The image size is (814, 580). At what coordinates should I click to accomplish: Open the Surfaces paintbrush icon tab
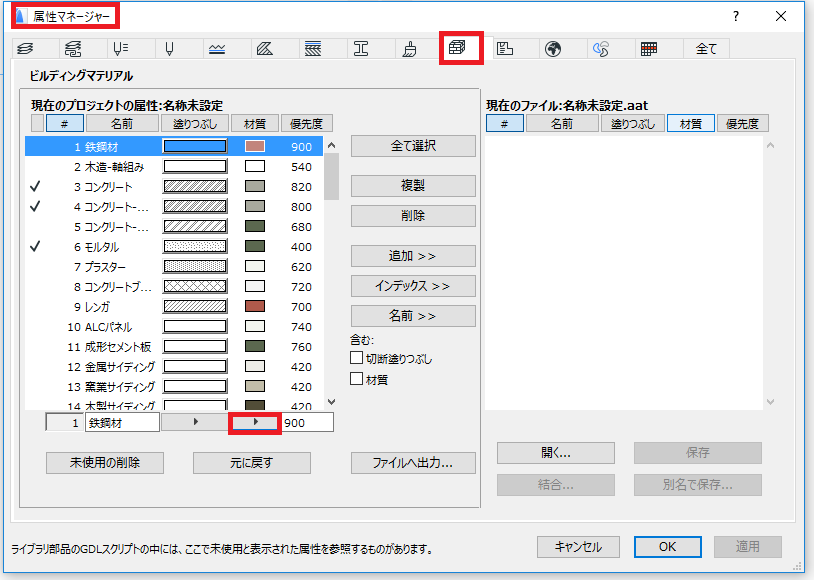409,49
